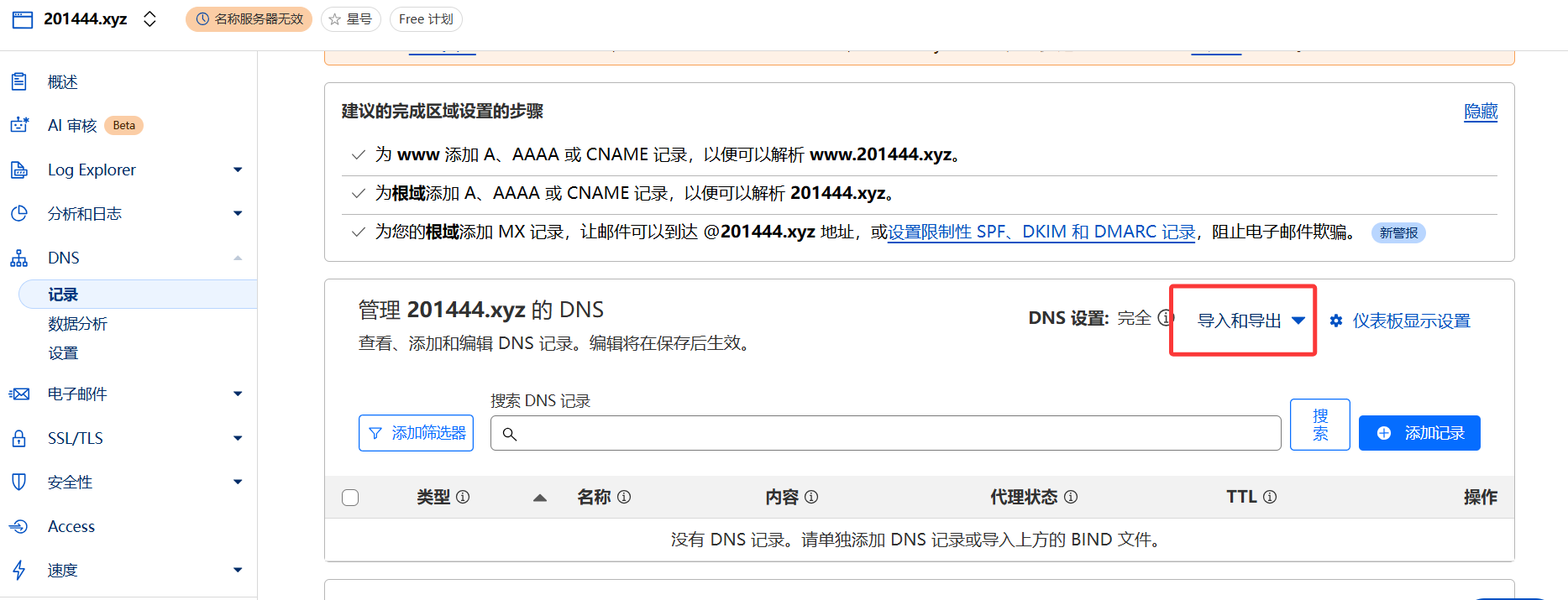The image size is (1568, 600).
Task: Click the DNS network tree icon
Action: 19,258
